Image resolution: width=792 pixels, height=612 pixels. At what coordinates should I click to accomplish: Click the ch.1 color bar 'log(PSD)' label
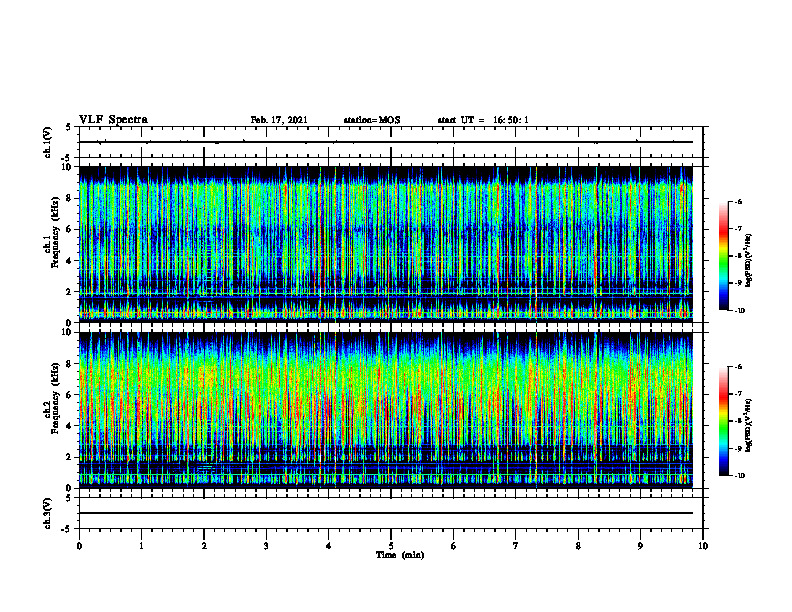point(749,260)
